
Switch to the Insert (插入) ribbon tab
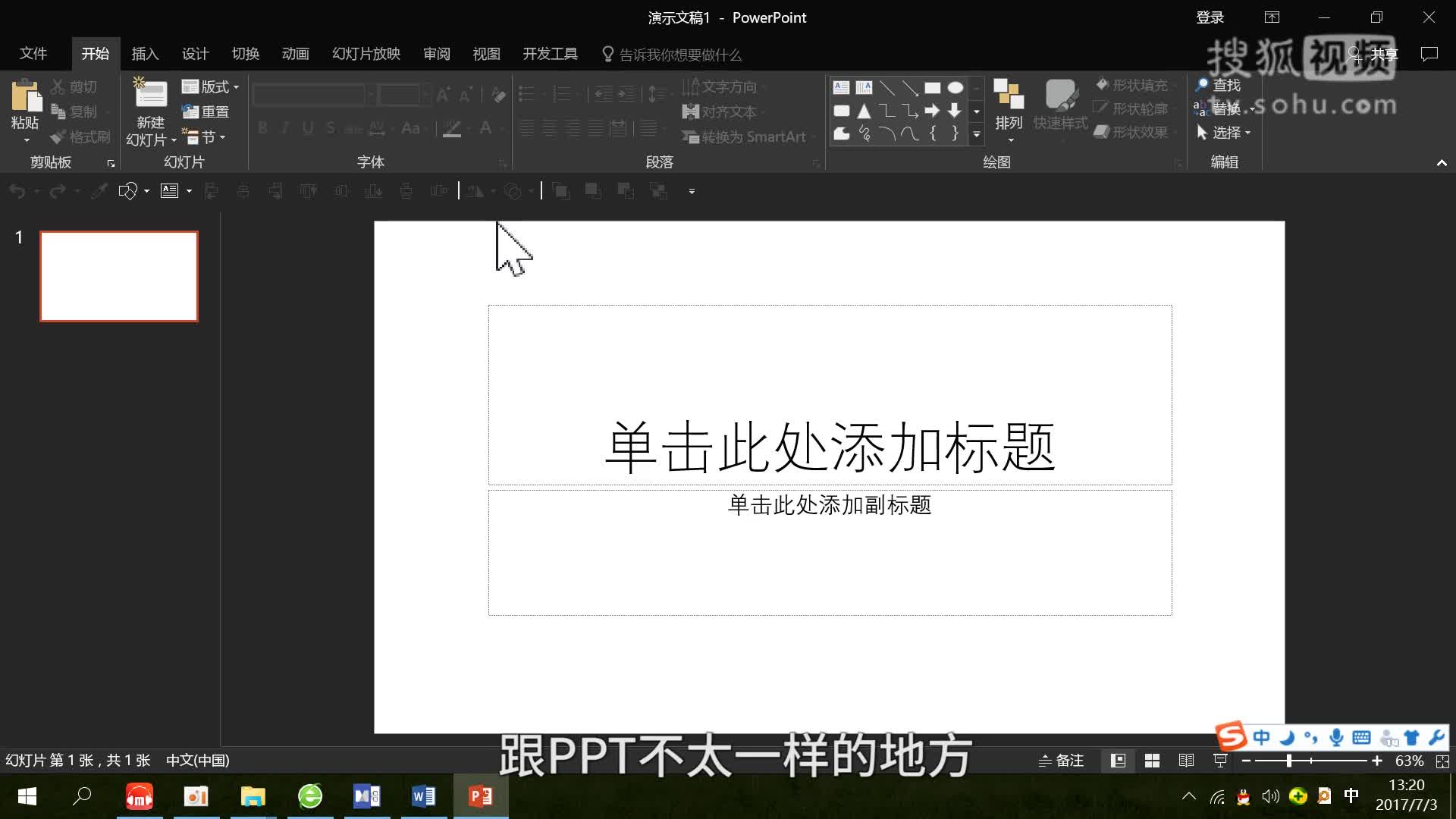145,53
